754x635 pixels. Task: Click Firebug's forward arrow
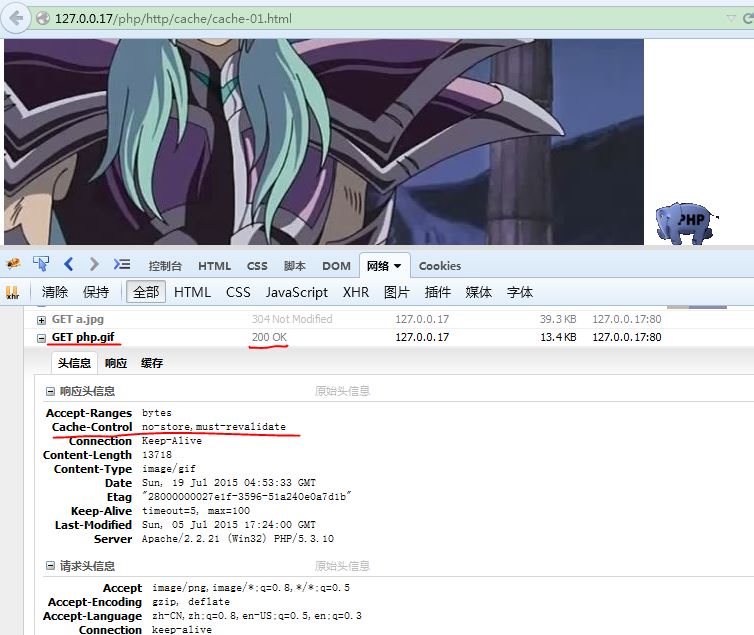(x=94, y=264)
